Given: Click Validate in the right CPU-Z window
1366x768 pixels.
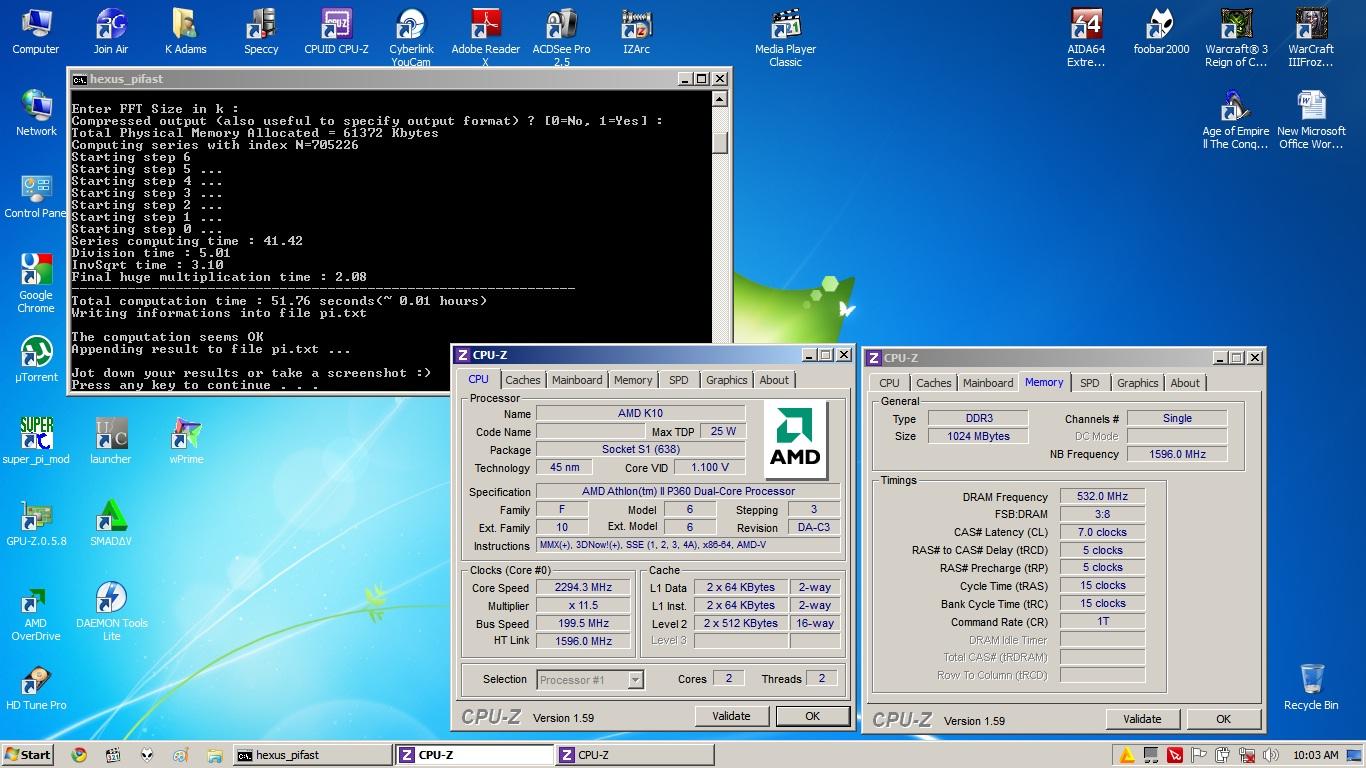Looking at the screenshot, I should [x=1142, y=719].
